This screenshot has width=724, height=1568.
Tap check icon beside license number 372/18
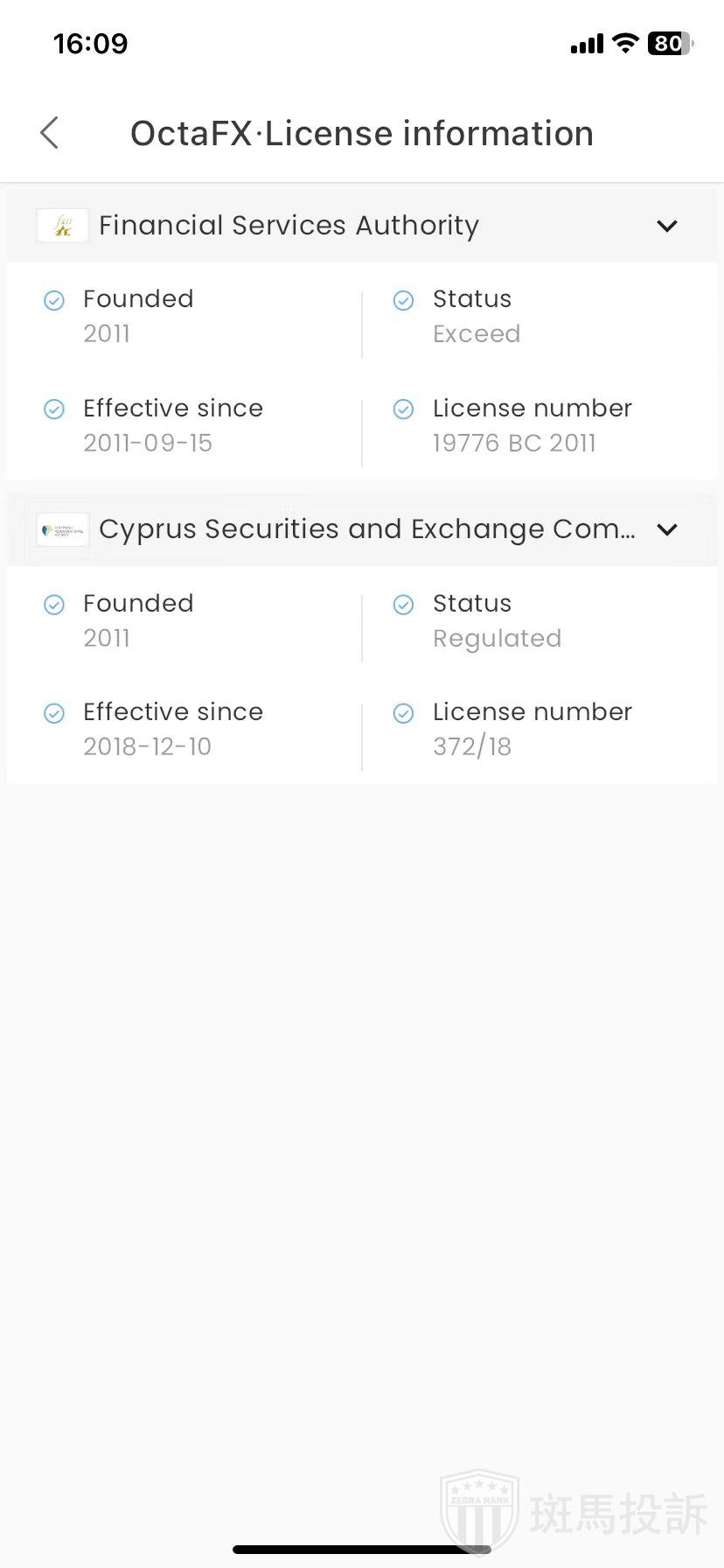403,714
